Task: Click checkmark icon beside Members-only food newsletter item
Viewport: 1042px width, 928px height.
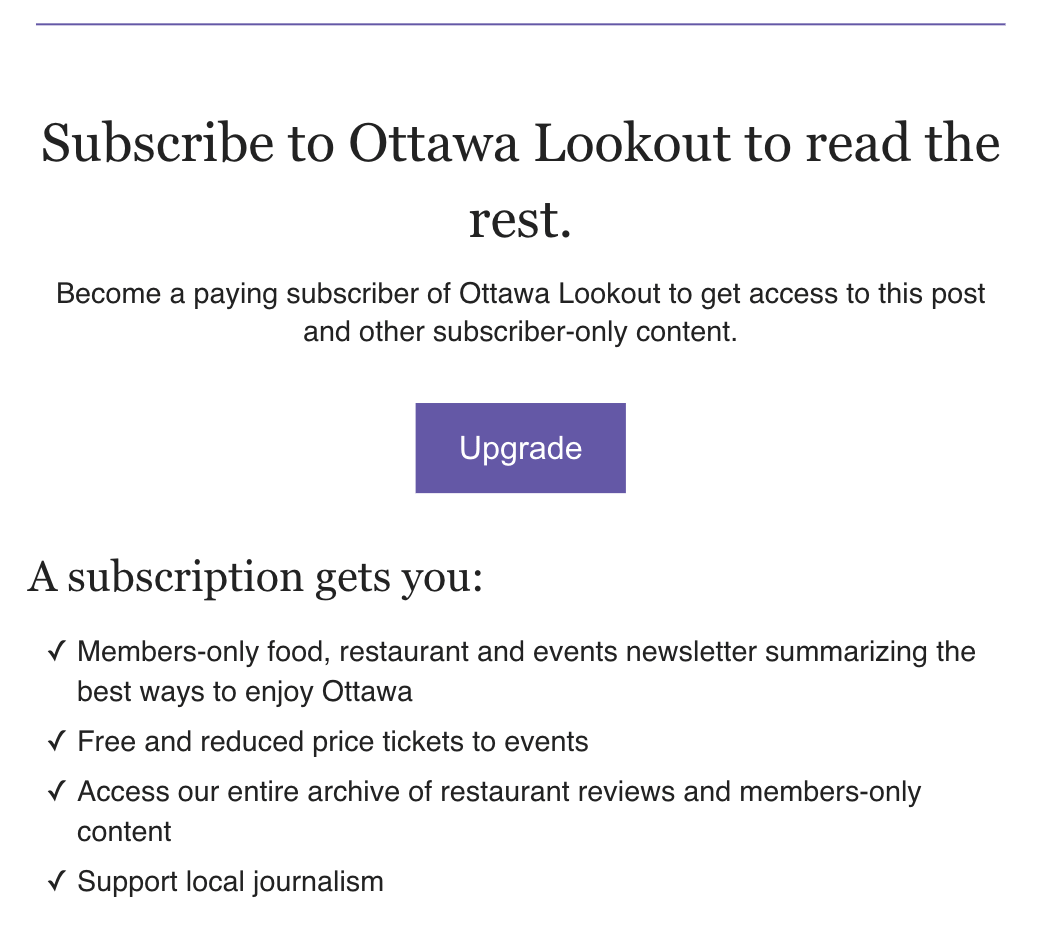Action: 57,651
